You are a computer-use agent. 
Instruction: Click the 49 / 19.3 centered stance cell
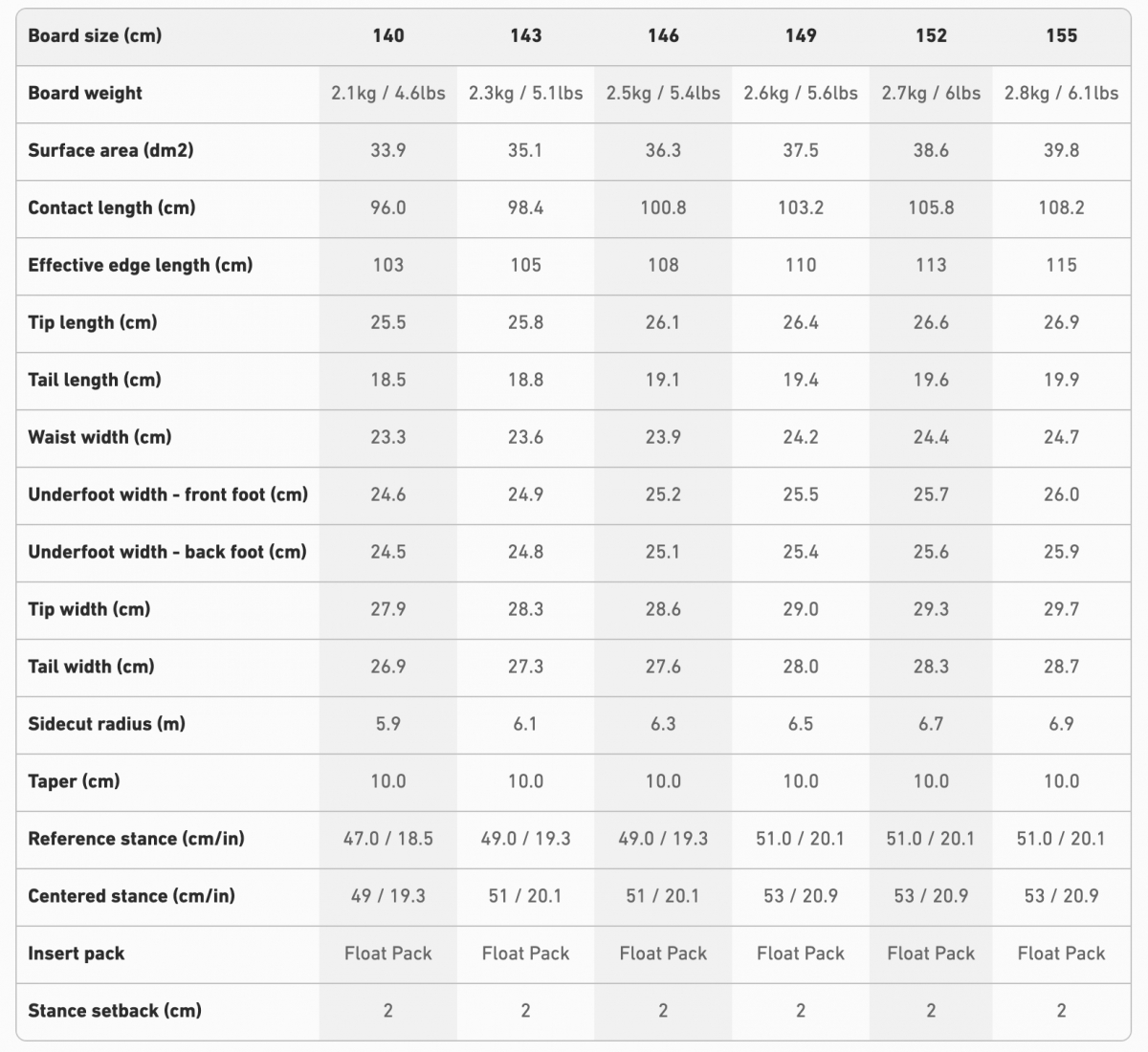(x=387, y=896)
